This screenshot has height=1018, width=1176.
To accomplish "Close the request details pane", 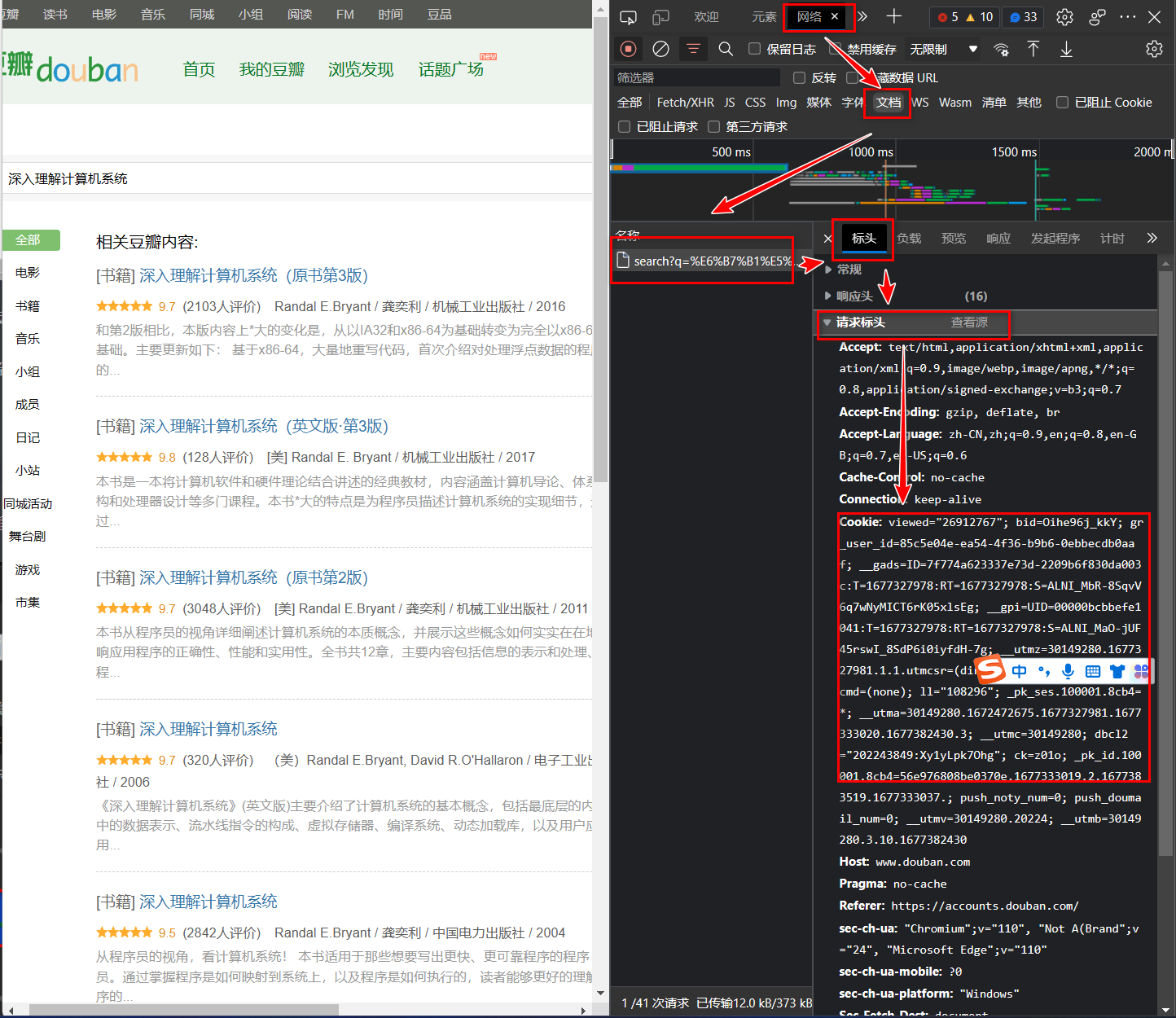I will 827,239.
